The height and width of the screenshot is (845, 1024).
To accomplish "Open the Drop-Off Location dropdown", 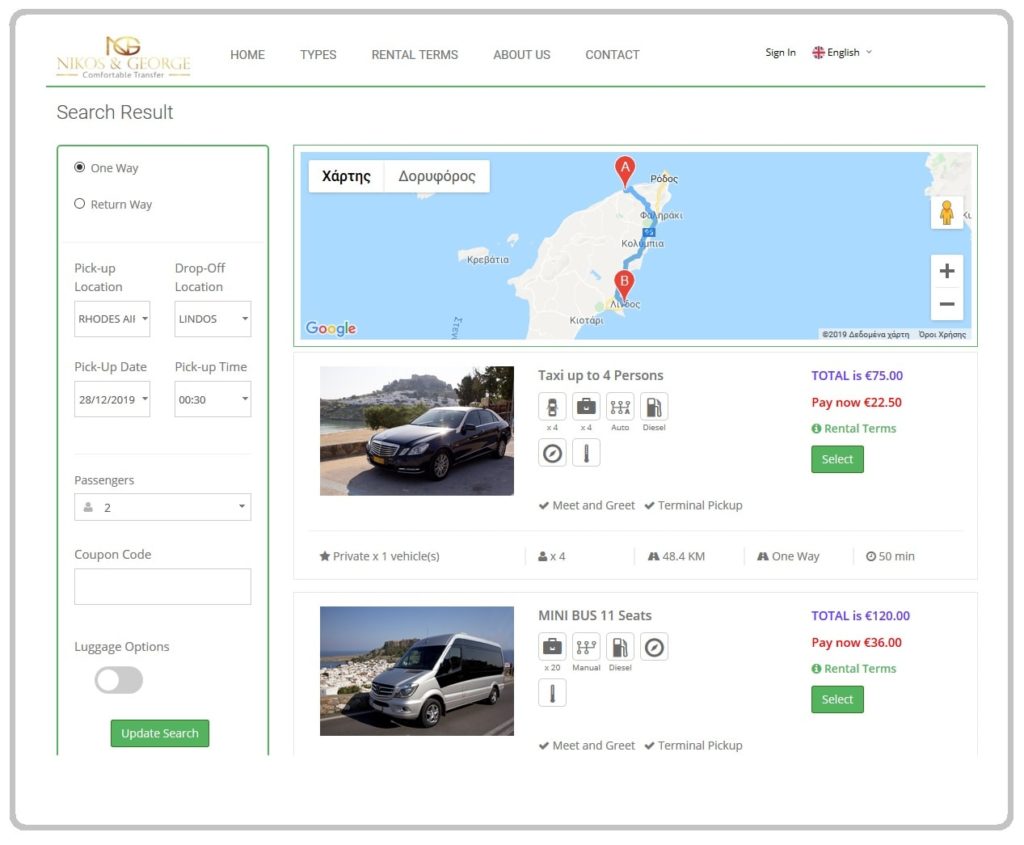I will 212,319.
